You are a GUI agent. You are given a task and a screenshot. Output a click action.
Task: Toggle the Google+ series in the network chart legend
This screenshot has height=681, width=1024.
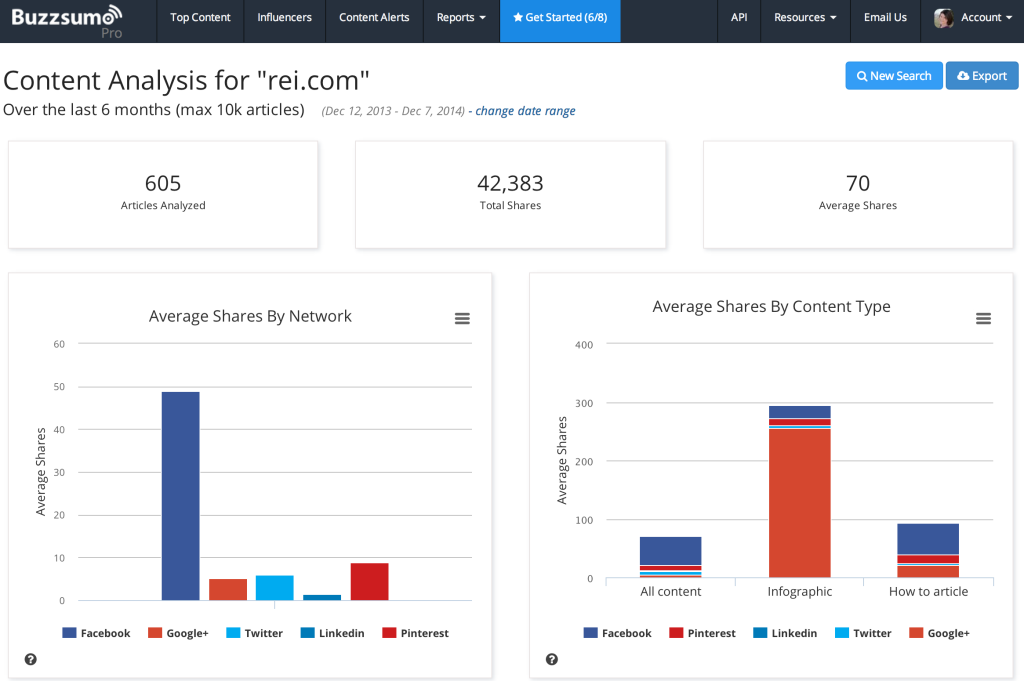tap(178, 633)
